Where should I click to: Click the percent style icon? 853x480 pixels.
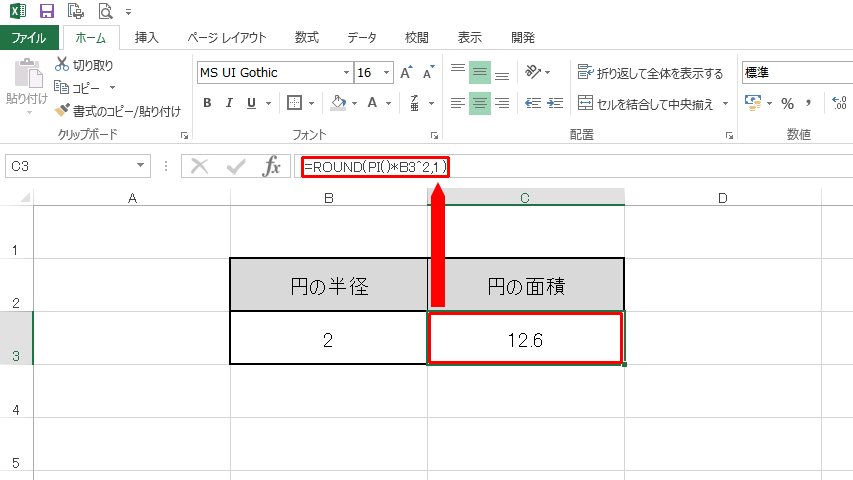787,103
